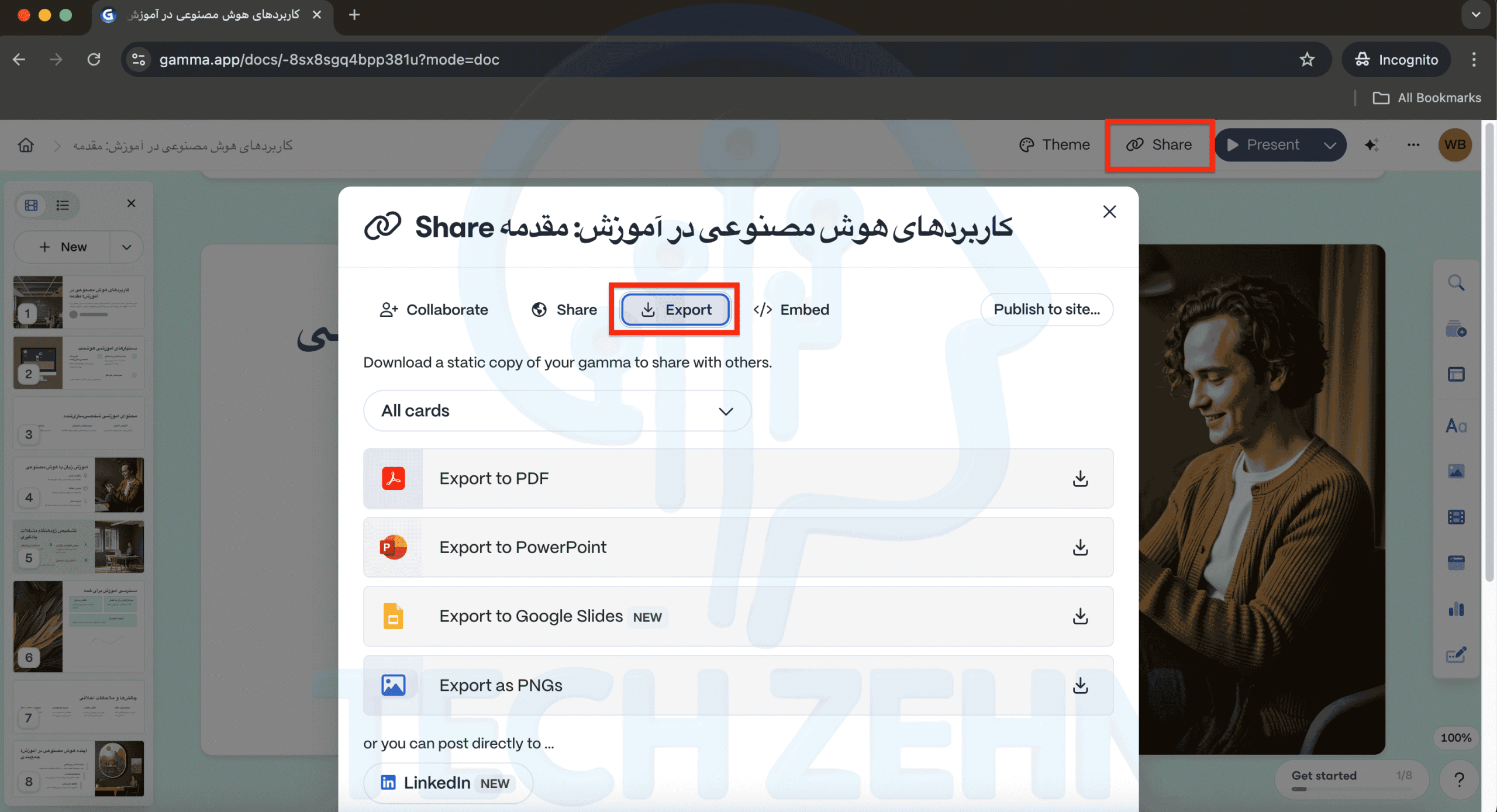Start presentation with Present button
This screenshot has height=812, width=1497.
click(1263, 144)
